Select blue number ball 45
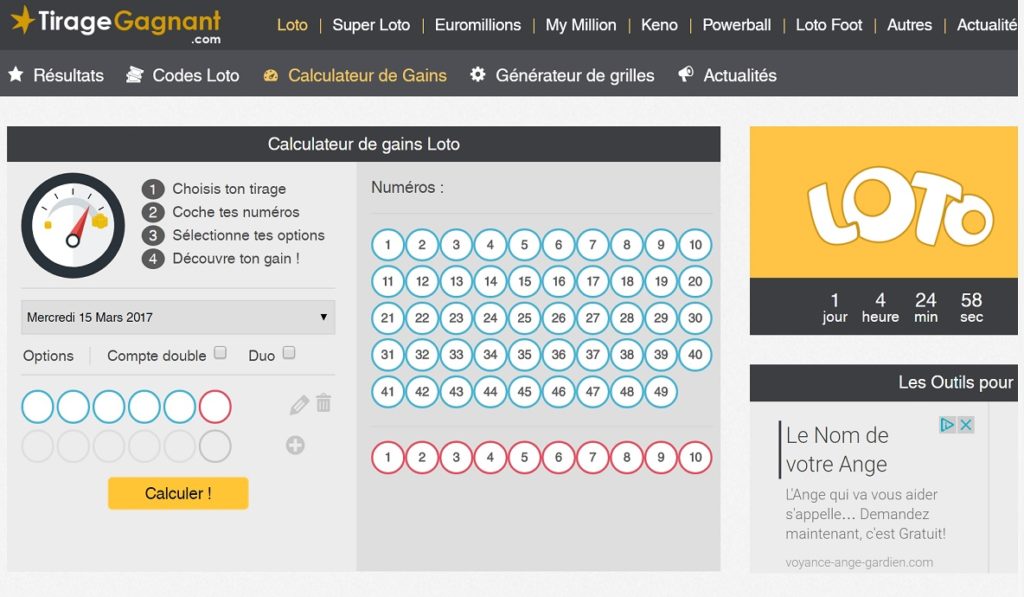The height and width of the screenshot is (597, 1024). [x=524, y=392]
